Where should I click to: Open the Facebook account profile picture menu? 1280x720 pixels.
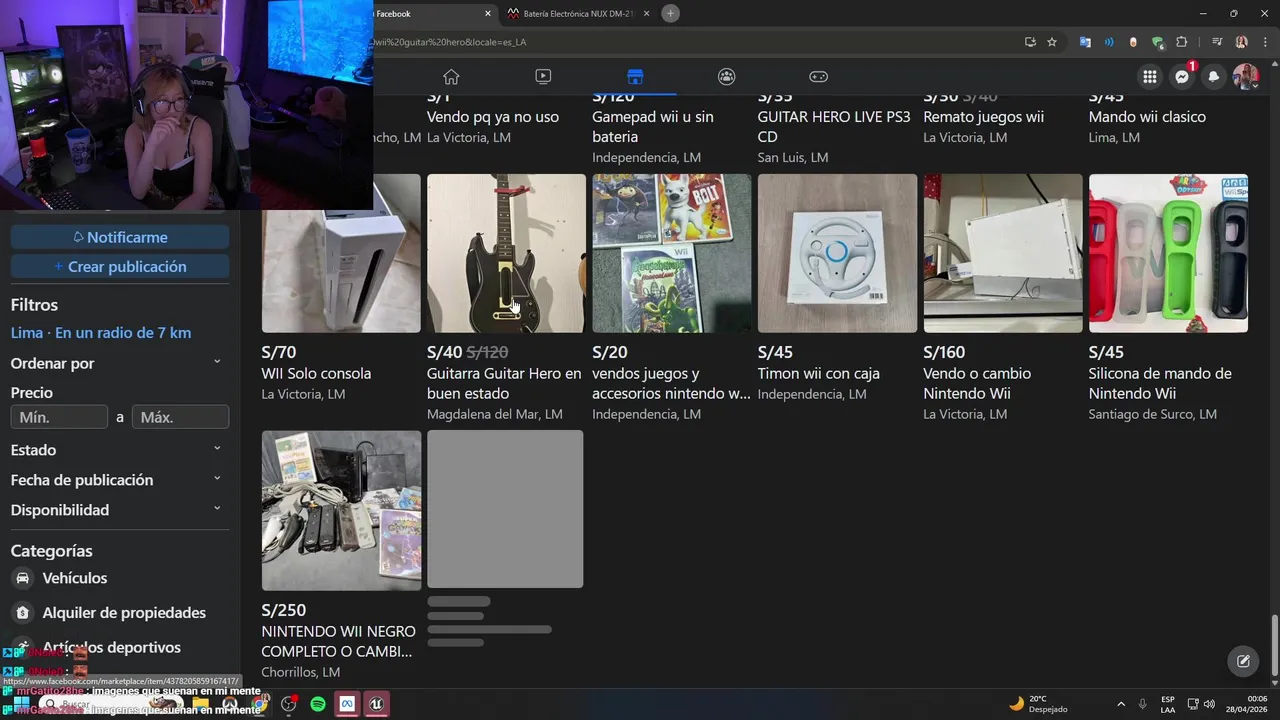click(1246, 77)
